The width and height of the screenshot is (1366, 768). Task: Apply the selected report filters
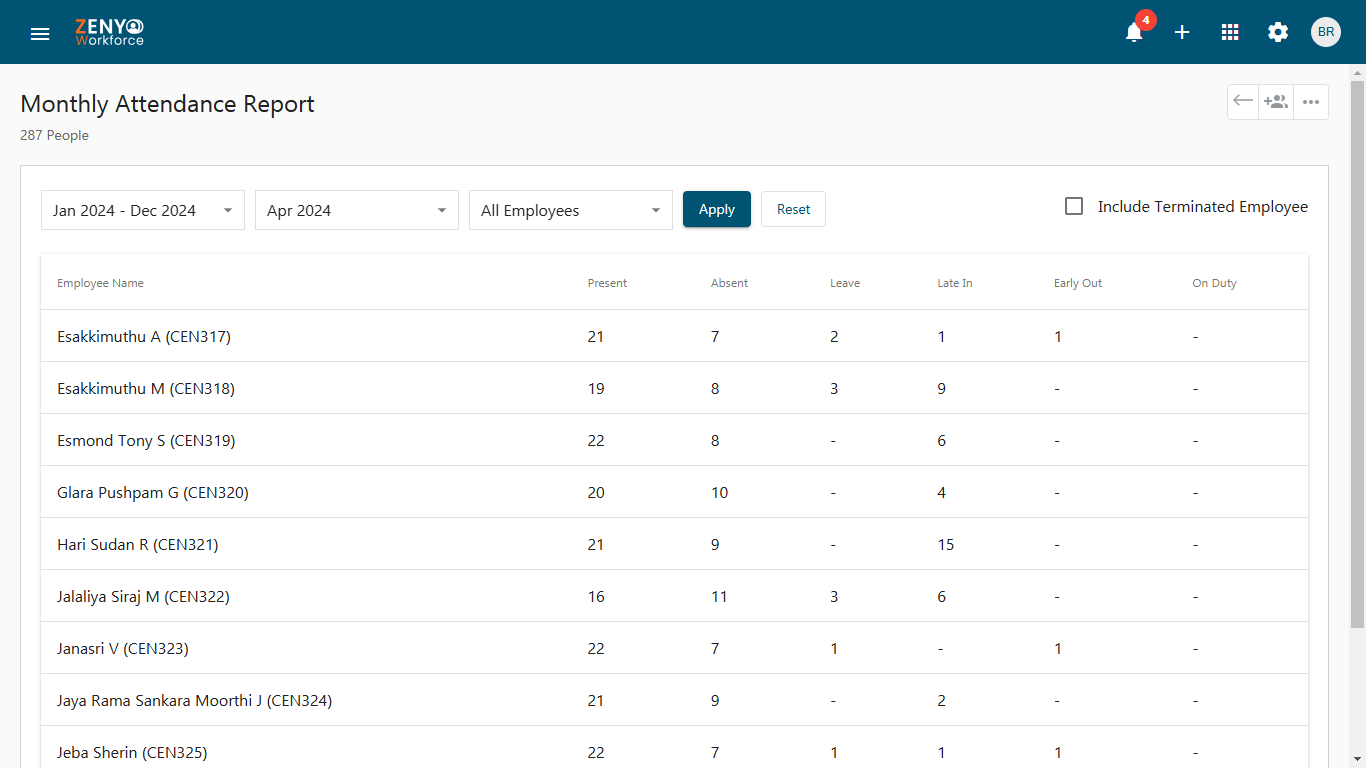point(717,209)
